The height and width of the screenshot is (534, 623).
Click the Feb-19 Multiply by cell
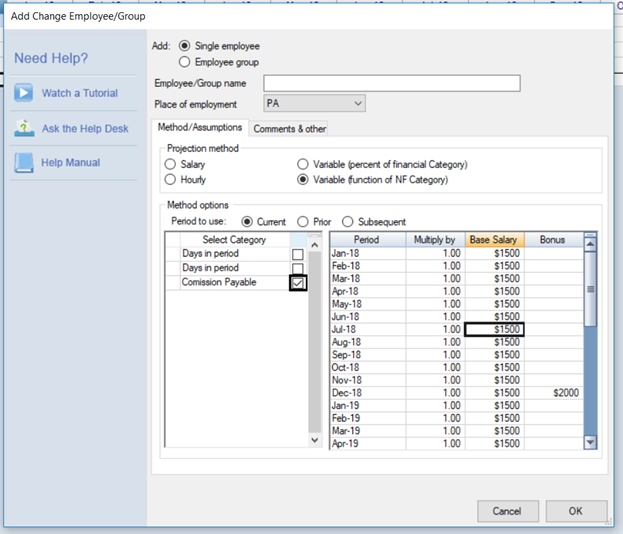[x=435, y=418]
